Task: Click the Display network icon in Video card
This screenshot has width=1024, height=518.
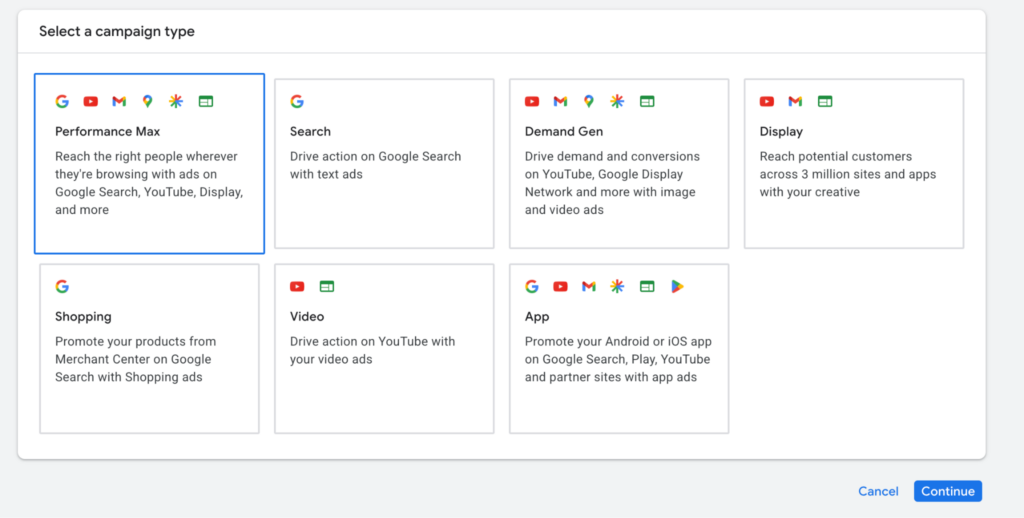Action: coord(327,286)
